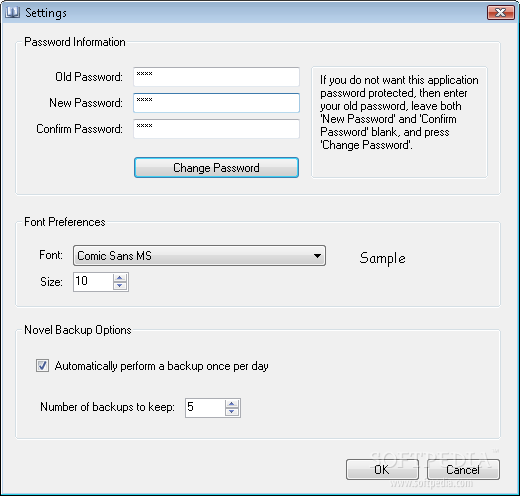Confirm settings with OK button
The image size is (520, 496).
pos(382,469)
